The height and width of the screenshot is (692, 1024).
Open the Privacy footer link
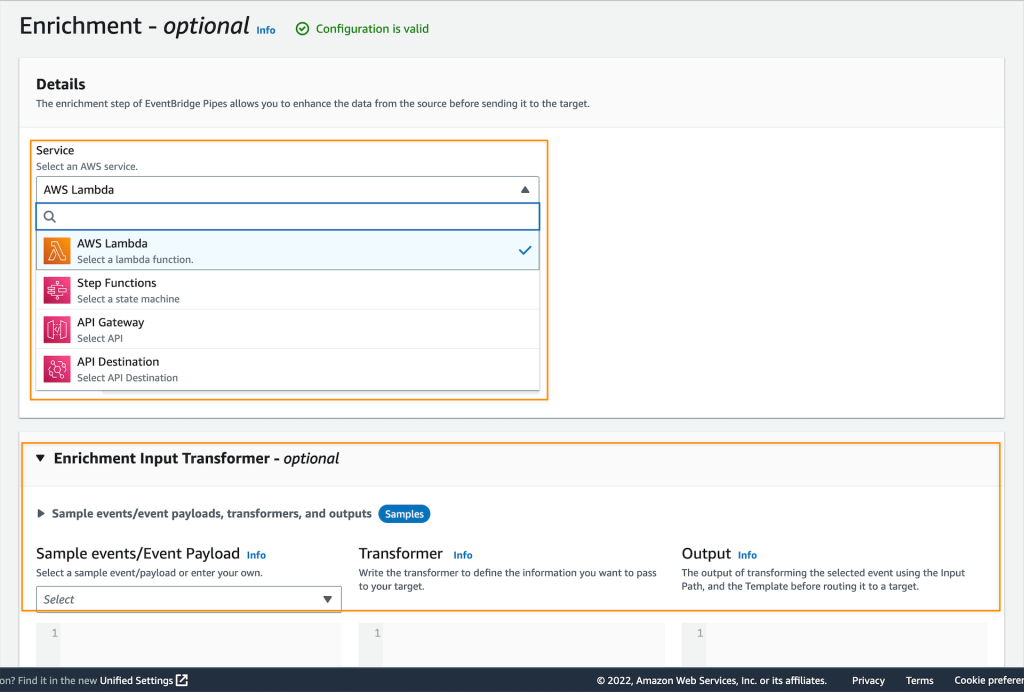(x=868, y=680)
